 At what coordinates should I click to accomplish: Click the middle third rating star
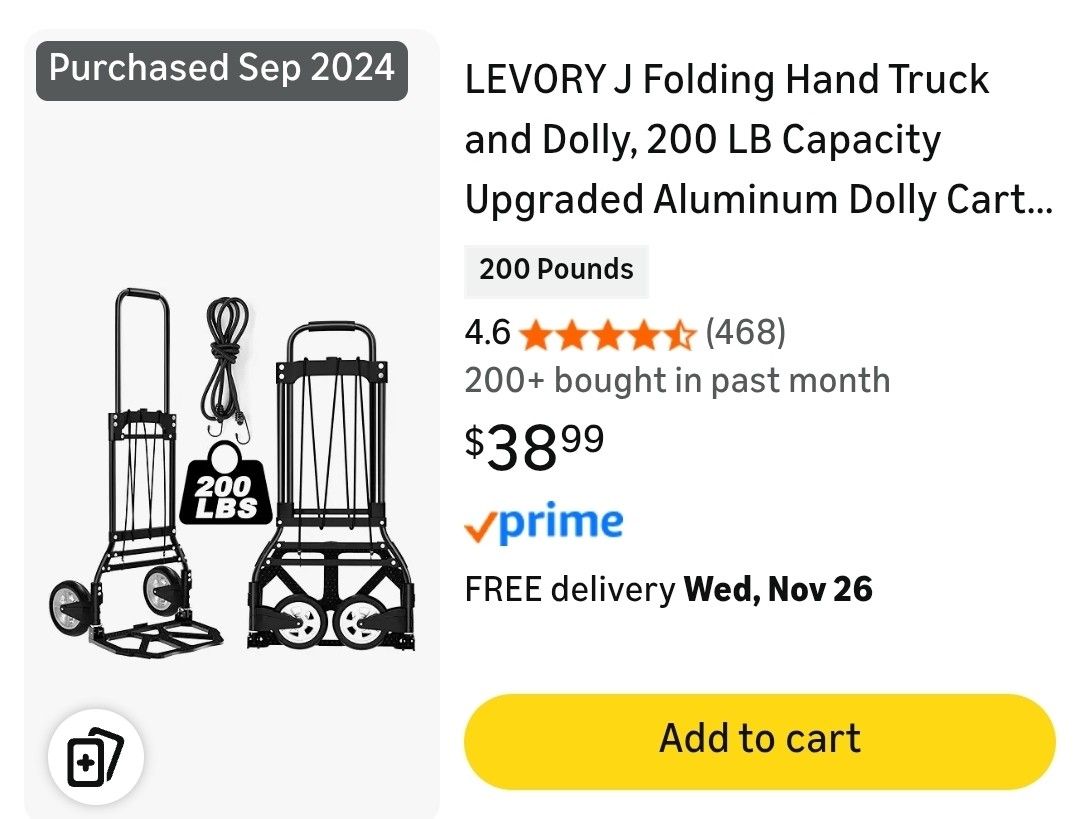pyautogui.click(x=607, y=333)
